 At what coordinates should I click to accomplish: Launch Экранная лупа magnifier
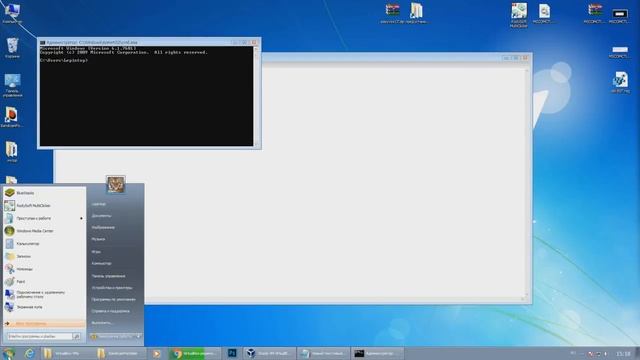(44, 307)
